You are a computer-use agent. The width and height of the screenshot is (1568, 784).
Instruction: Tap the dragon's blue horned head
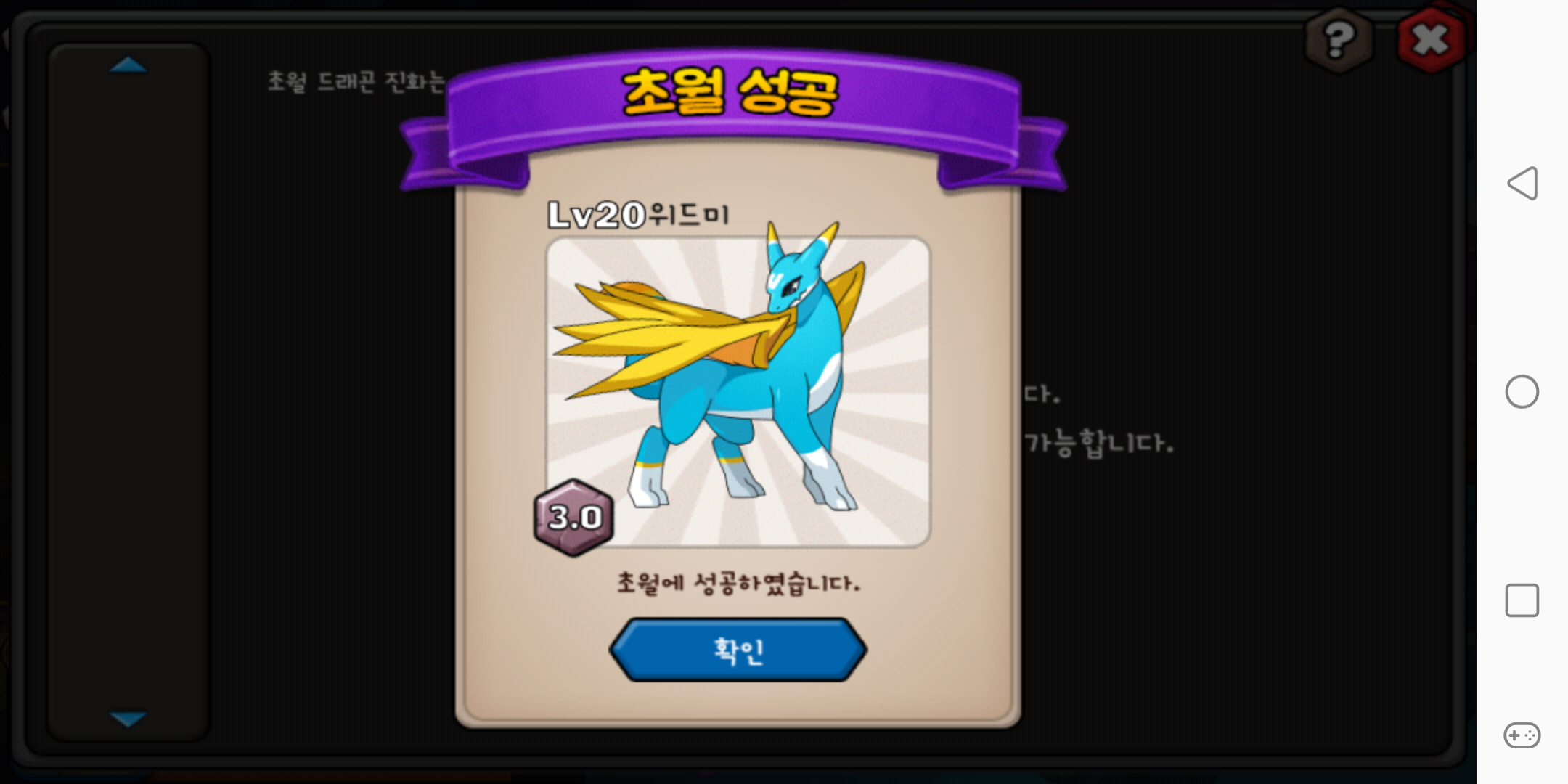coord(799,270)
